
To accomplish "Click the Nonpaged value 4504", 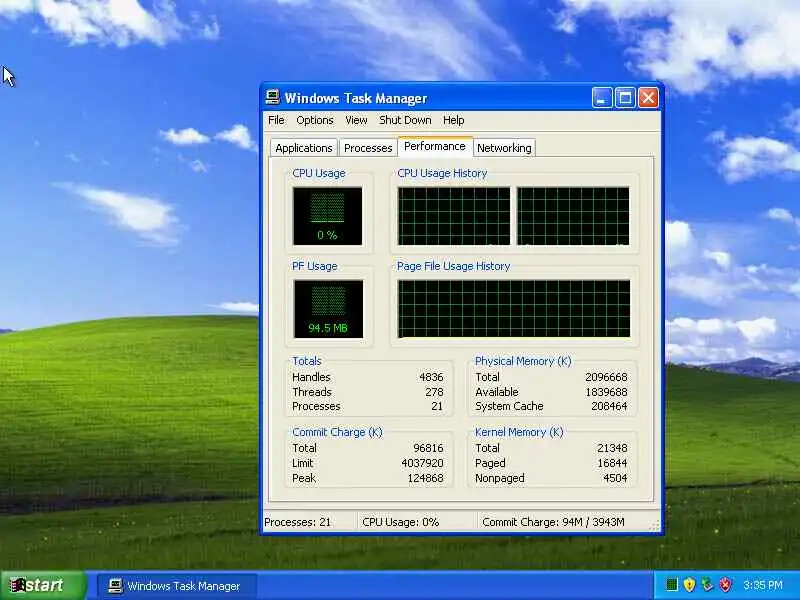I will (615, 478).
